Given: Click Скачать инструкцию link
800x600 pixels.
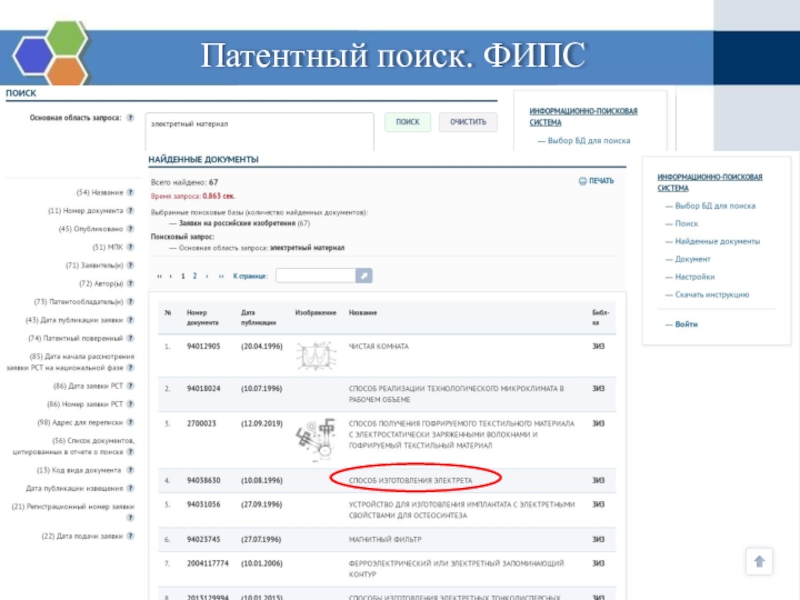Looking at the screenshot, I should pos(712,295).
